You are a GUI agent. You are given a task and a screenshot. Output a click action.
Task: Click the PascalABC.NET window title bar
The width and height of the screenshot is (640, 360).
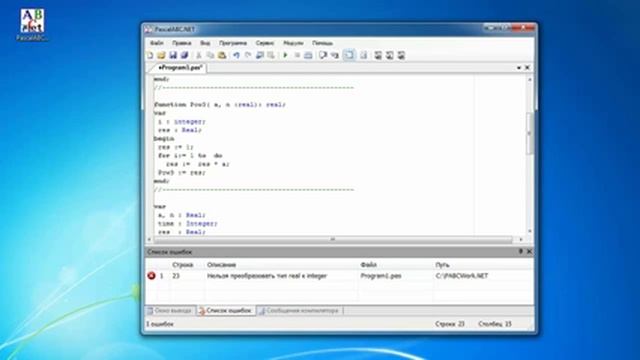(314, 29)
